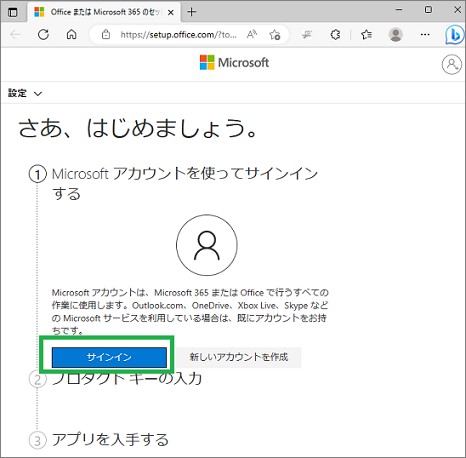The image size is (466, 458).
Task: Click the blue サインイン button
Action: coord(109,357)
